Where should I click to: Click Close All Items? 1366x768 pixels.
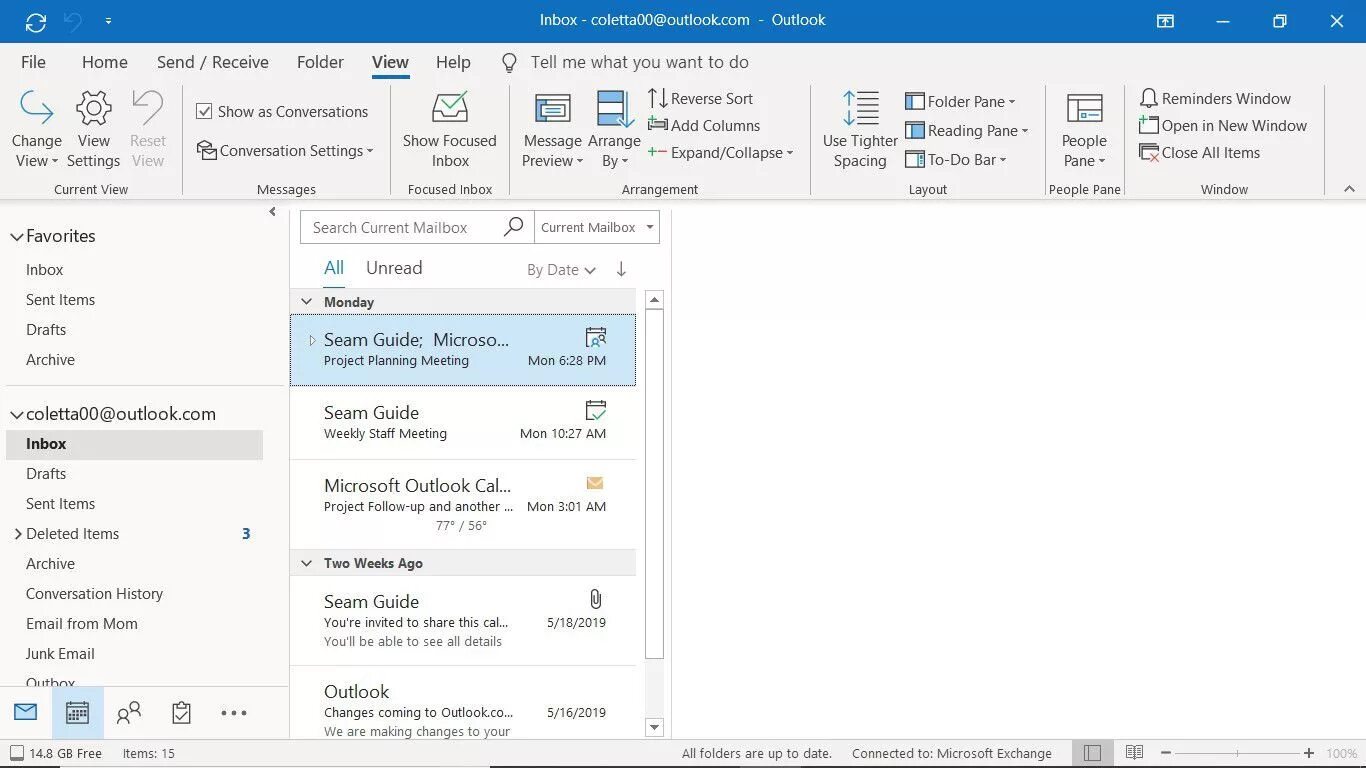1199,152
